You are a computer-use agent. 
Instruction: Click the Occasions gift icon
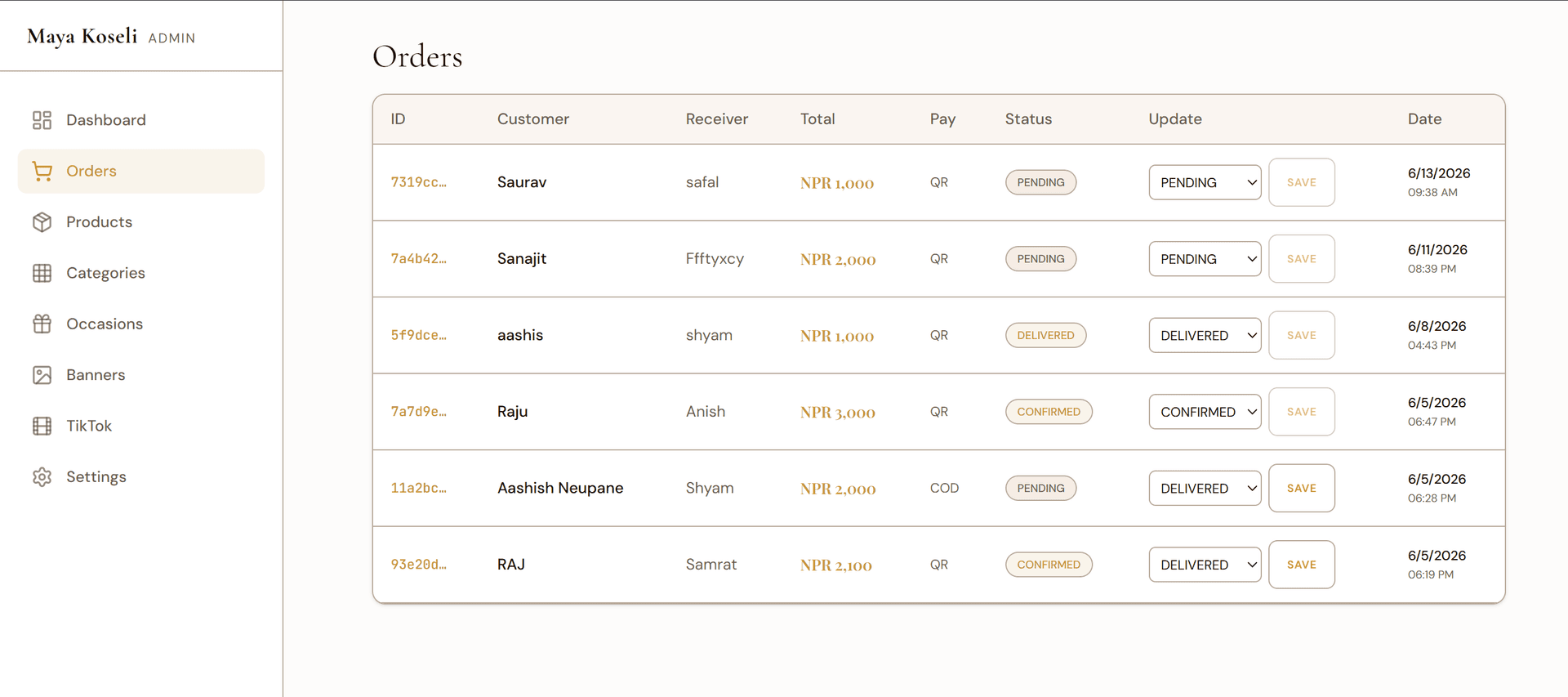pos(42,324)
